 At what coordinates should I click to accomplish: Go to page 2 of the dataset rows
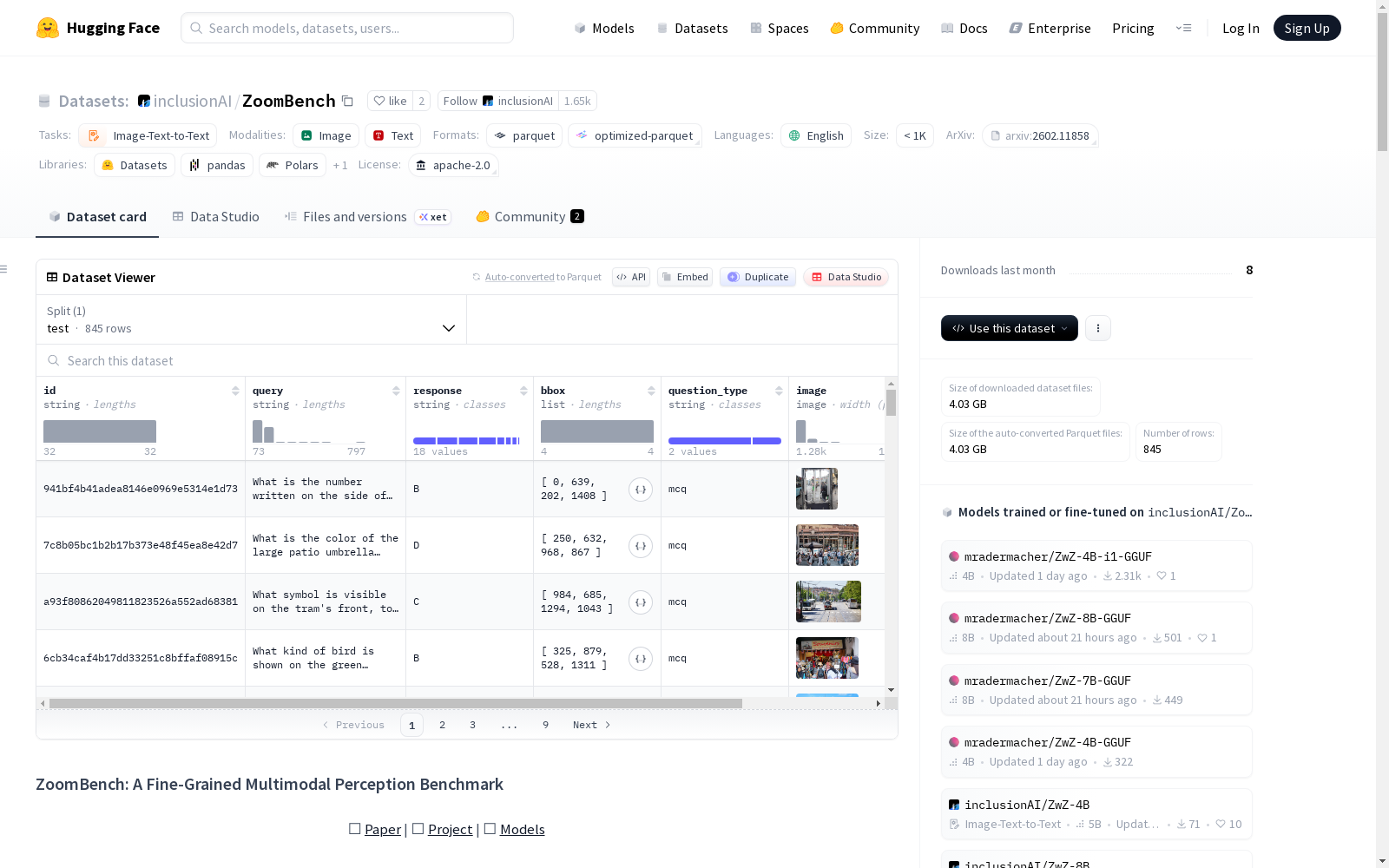coord(443,725)
